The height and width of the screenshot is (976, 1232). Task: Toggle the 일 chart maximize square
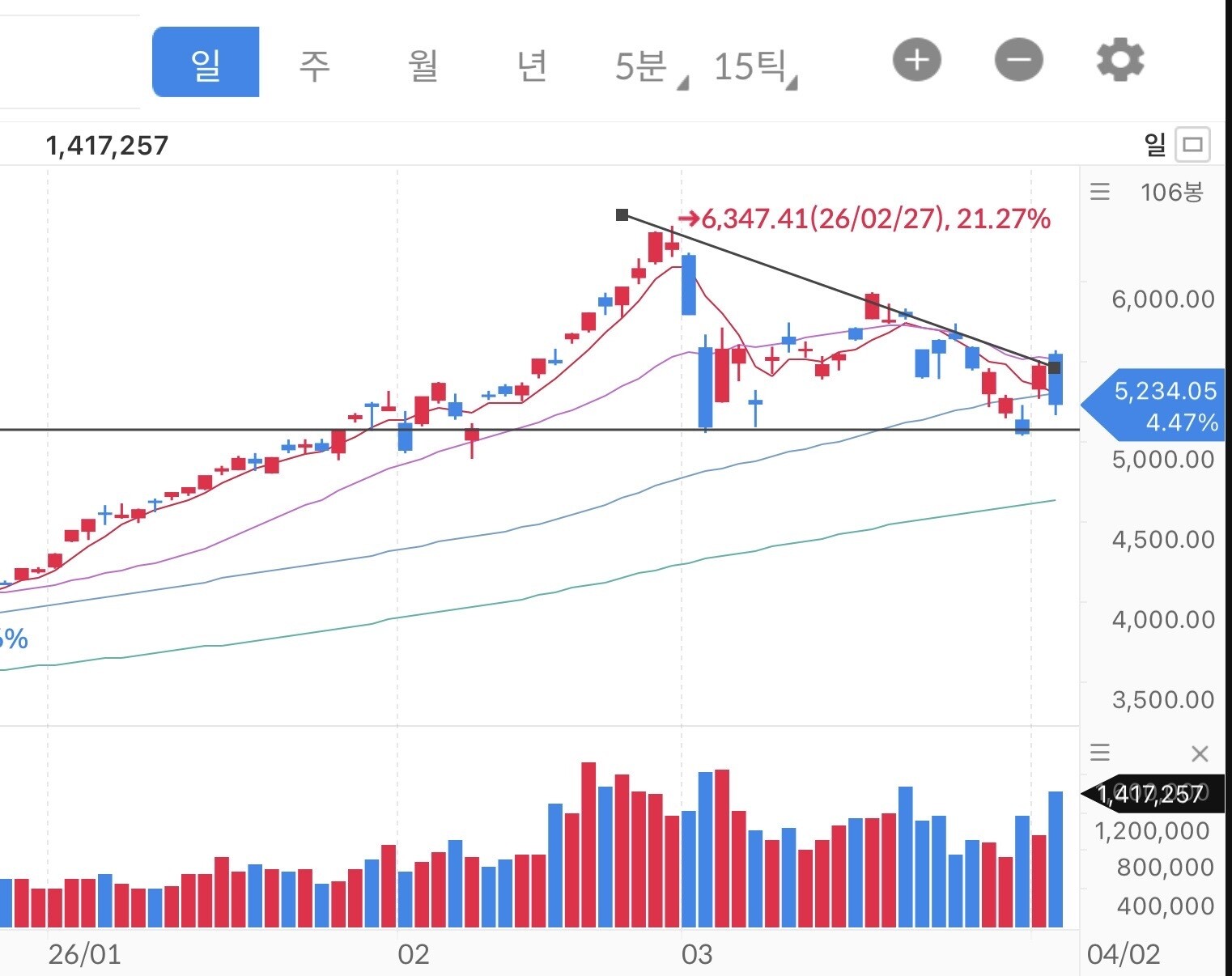(1192, 145)
